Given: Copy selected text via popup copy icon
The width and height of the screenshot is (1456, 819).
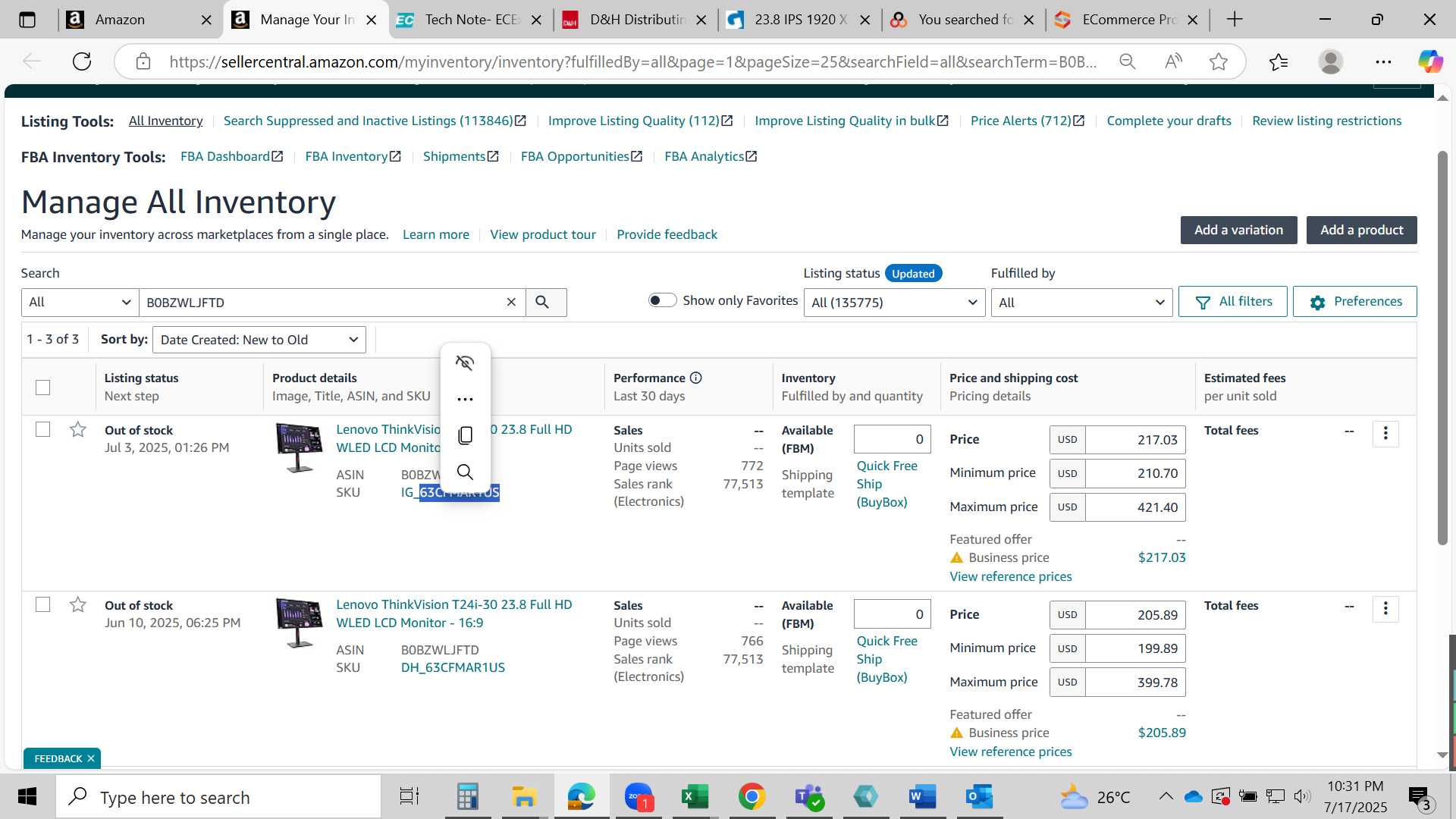Looking at the screenshot, I should [x=465, y=435].
